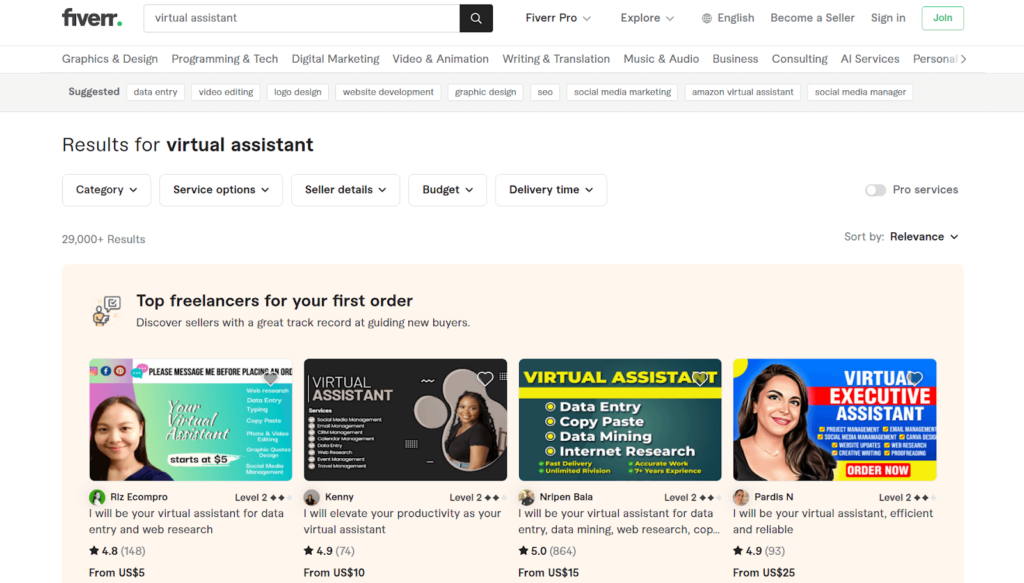1024x583 pixels.
Task: Save Nripen Bala gig with heart
Action: coord(699,378)
